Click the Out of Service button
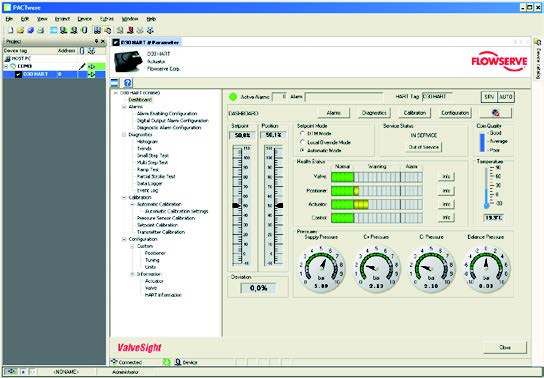The image size is (544, 378). pos(424,147)
